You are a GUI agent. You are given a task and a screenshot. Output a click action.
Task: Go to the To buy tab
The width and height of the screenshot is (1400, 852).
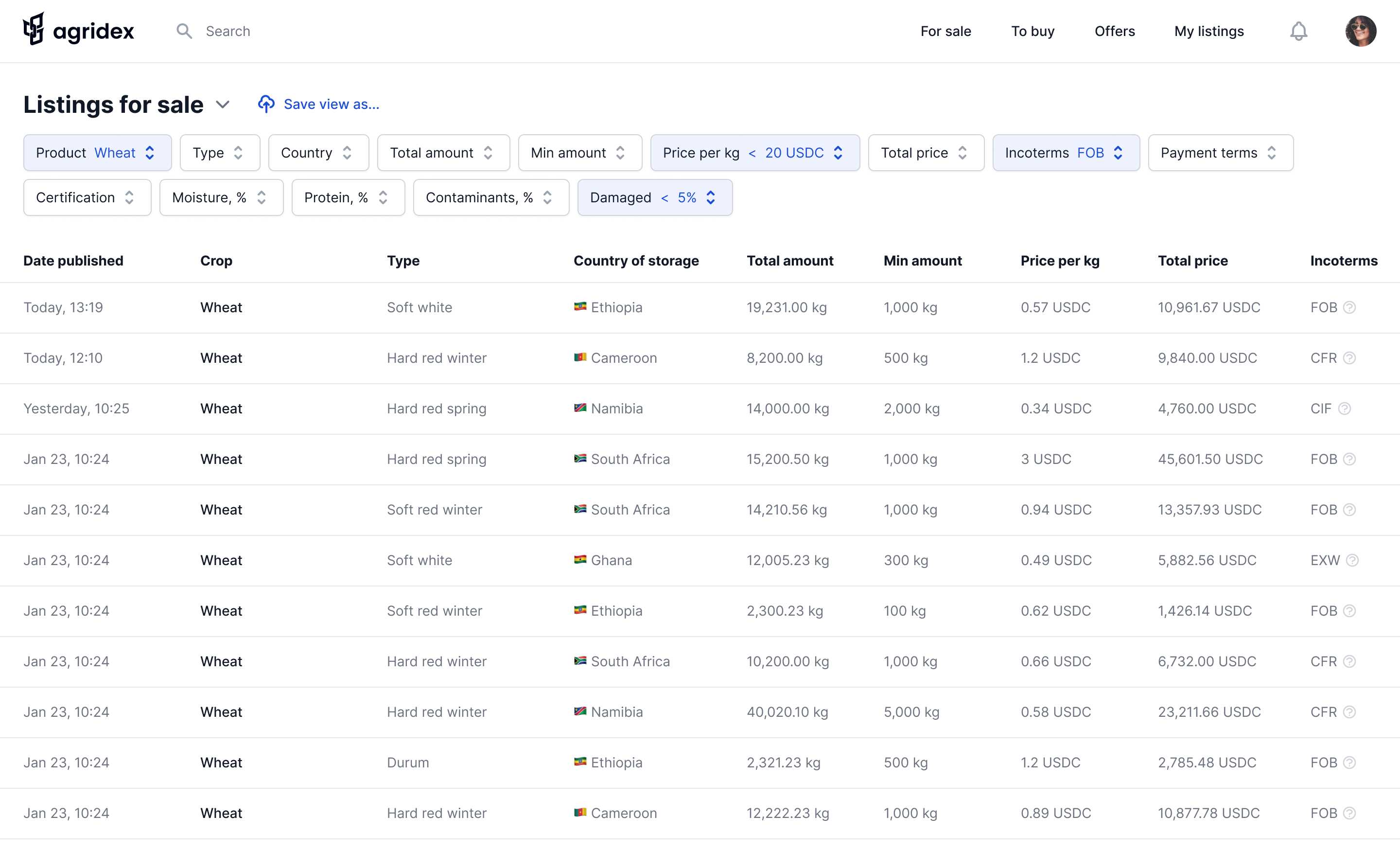(1032, 31)
